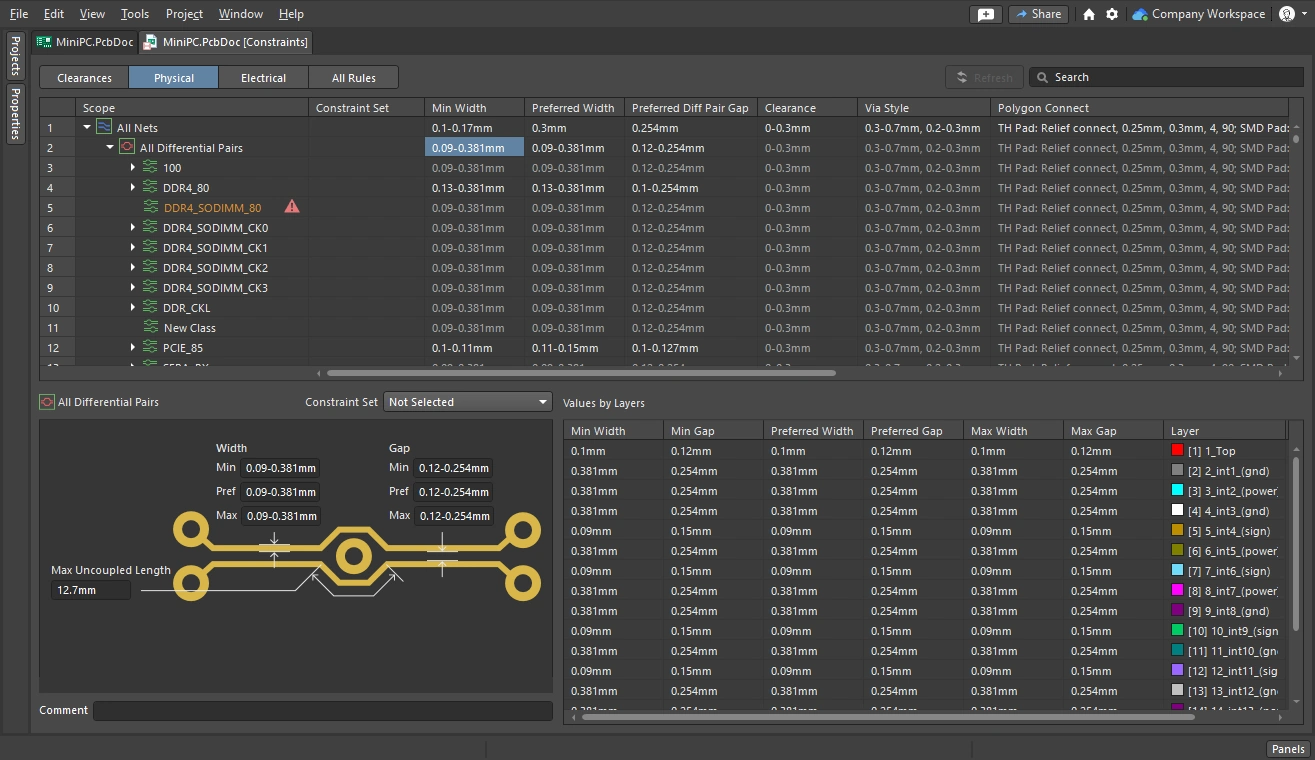The image size is (1315, 760).
Task: Click the All Nets scope icon
Action: [x=105, y=128]
